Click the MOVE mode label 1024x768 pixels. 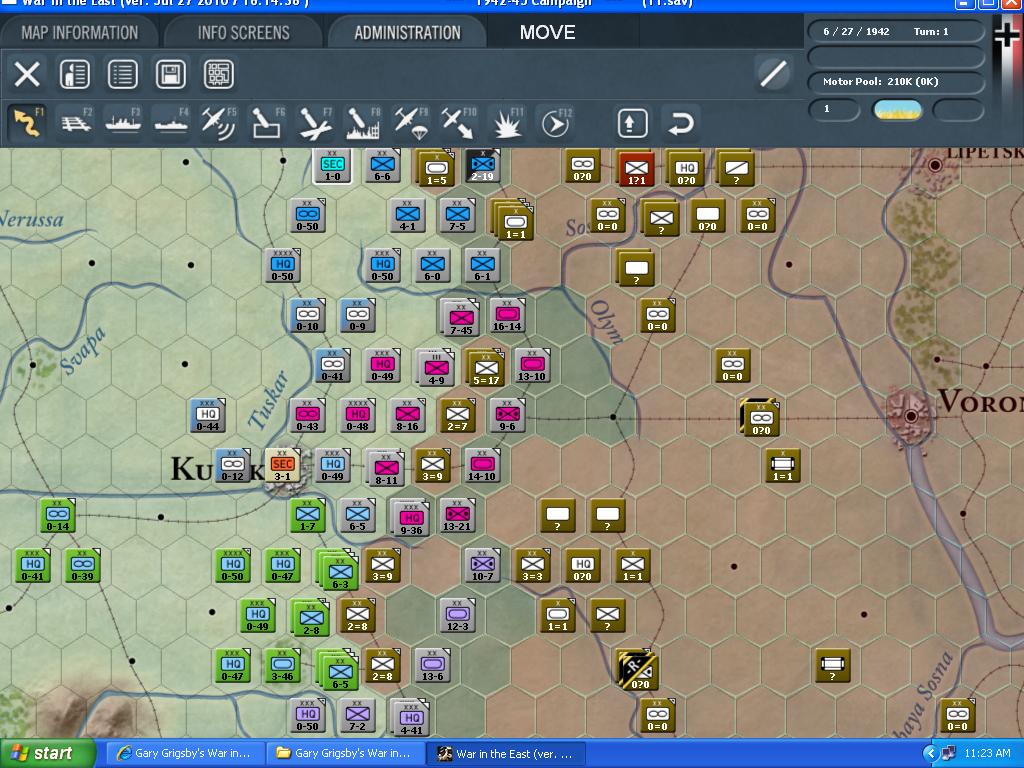[x=547, y=33]
